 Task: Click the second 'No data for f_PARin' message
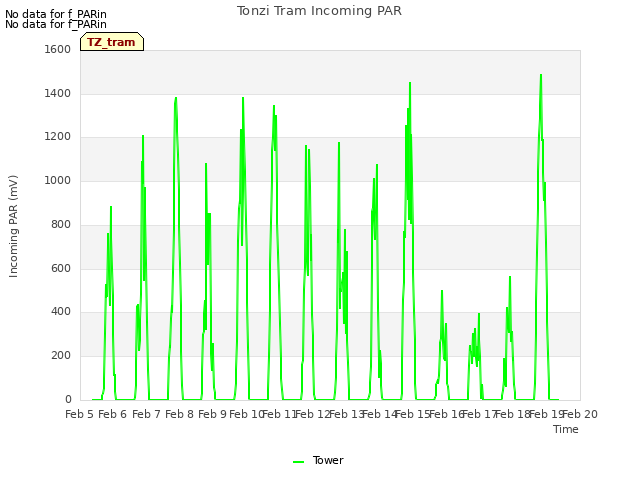click(56, 24)
